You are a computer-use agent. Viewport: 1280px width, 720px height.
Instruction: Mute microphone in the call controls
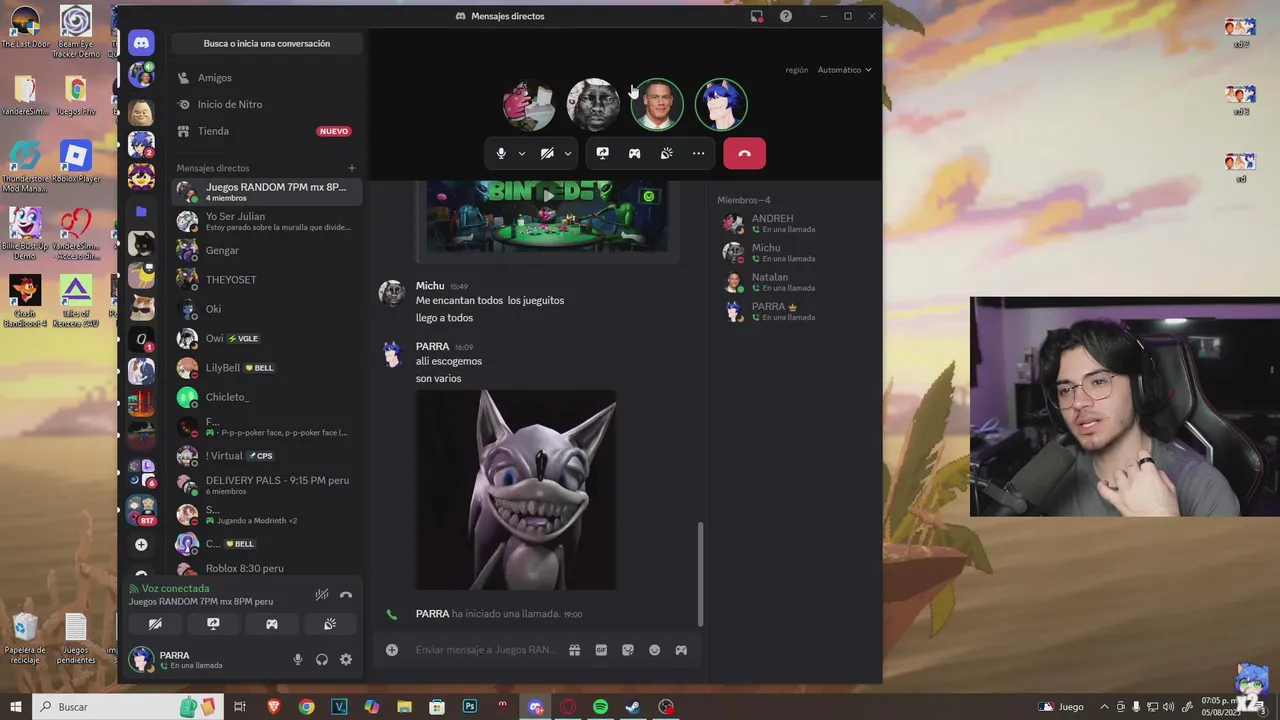(501, 153)
